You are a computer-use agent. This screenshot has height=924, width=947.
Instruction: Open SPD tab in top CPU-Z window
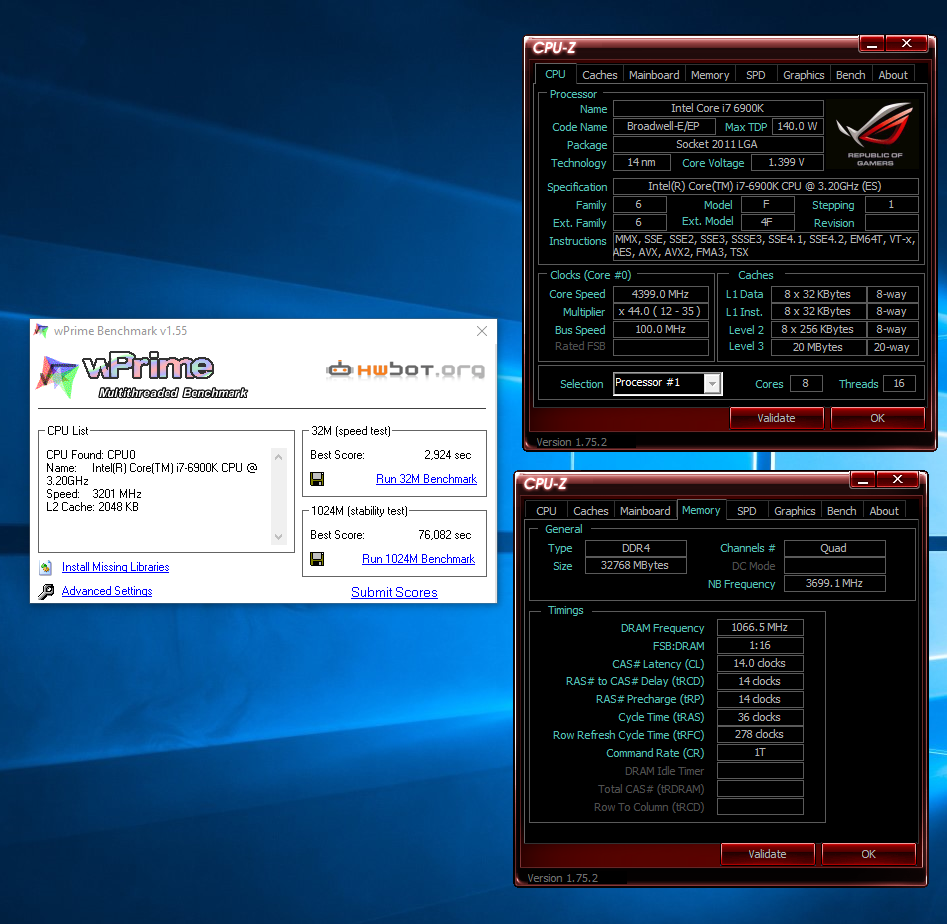(755, 75)
